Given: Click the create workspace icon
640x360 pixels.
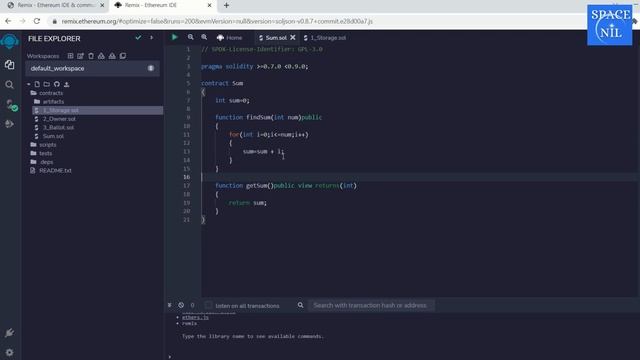Looking at the screenshot, I should click(70, 56).
